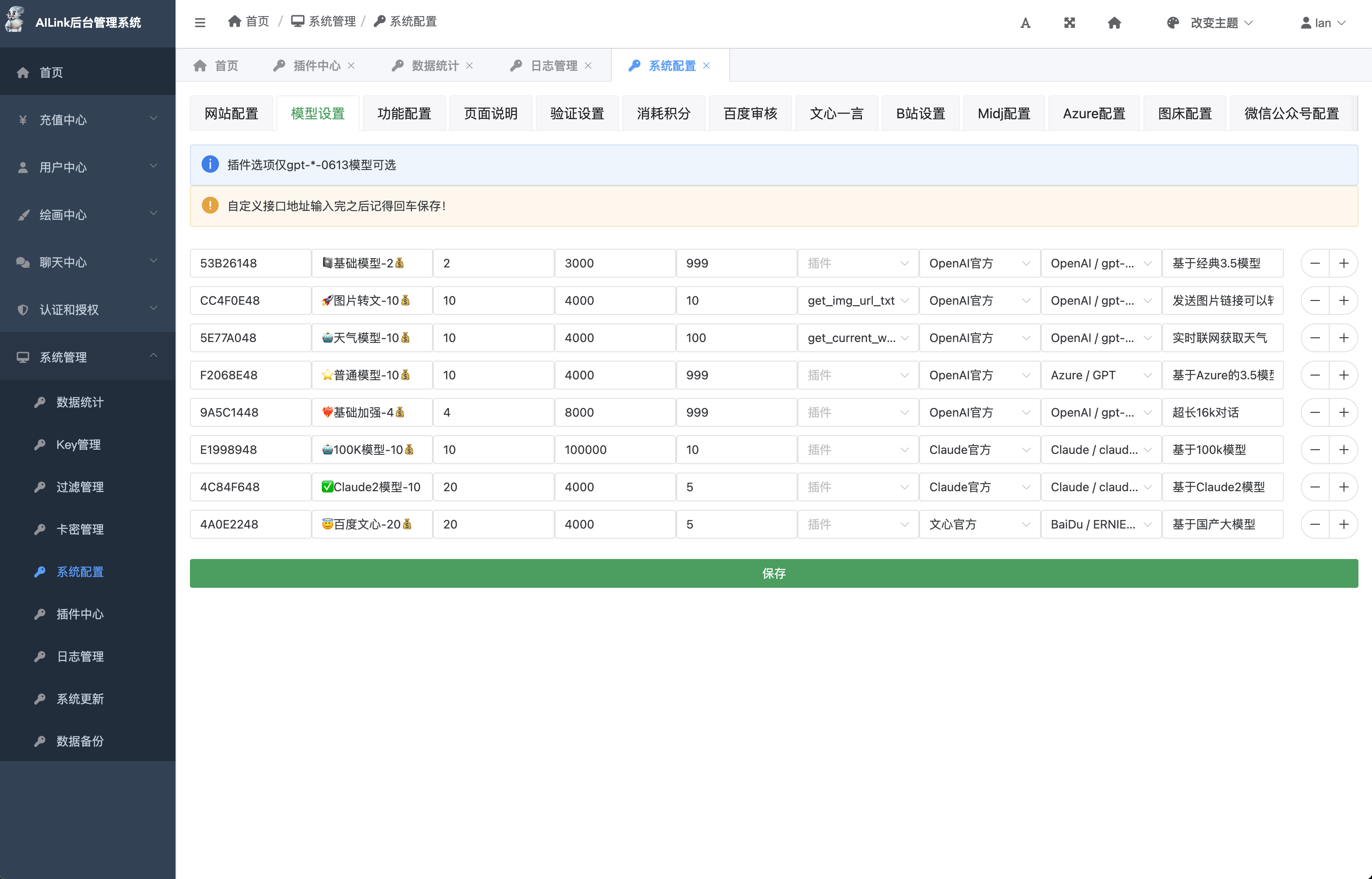Viewport: 1372px width, 879px height.
Task: Open 插件中心 in sidebar submenu
Action: [x=87, y=614]
